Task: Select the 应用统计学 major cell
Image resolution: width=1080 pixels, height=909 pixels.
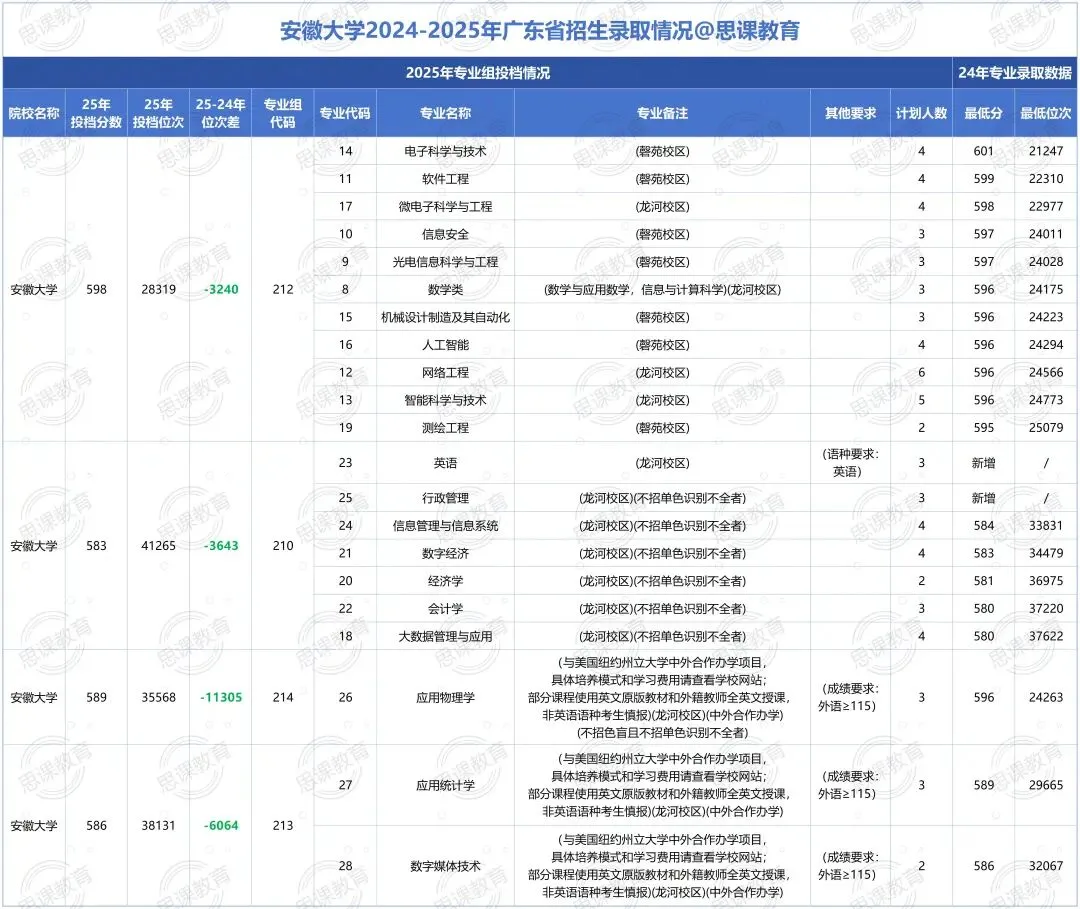Action: (446, 785)
